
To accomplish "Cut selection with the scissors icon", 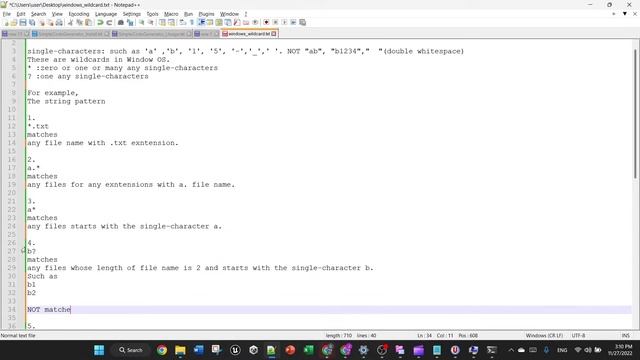I will [70, 22].
